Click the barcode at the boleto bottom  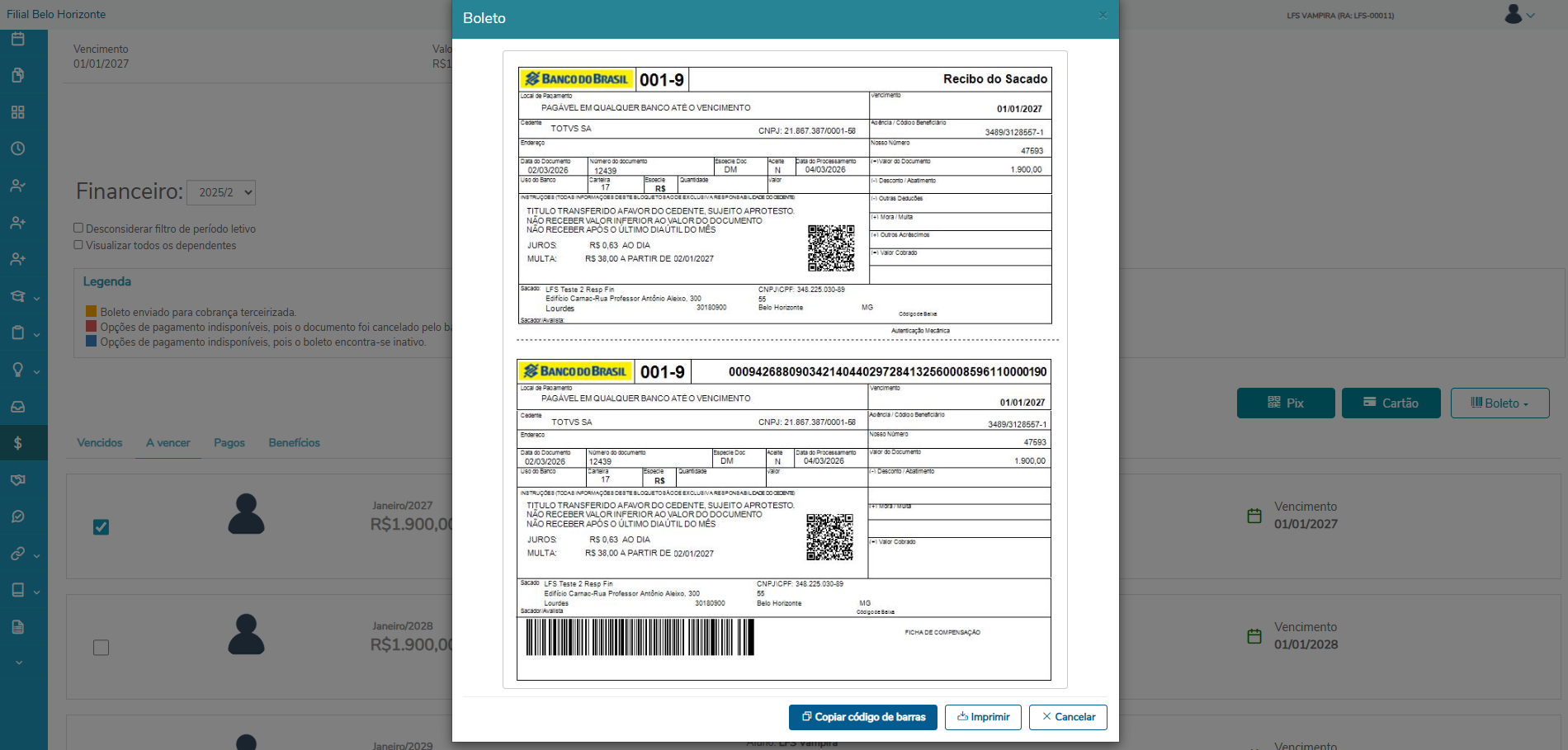pos(640,637)
